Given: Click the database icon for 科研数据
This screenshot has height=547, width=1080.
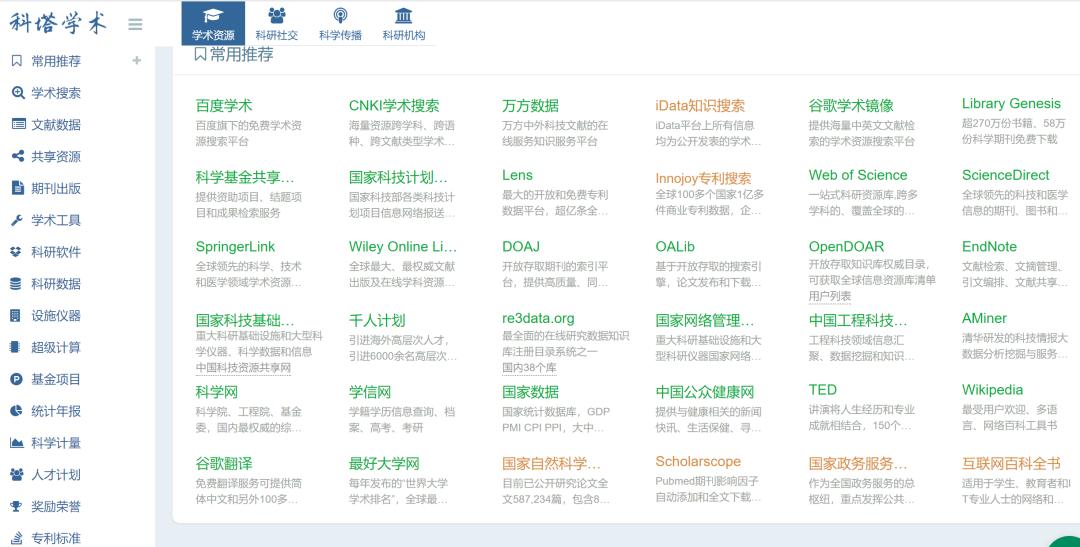Looking at the screenshot, I should (16, 284).
